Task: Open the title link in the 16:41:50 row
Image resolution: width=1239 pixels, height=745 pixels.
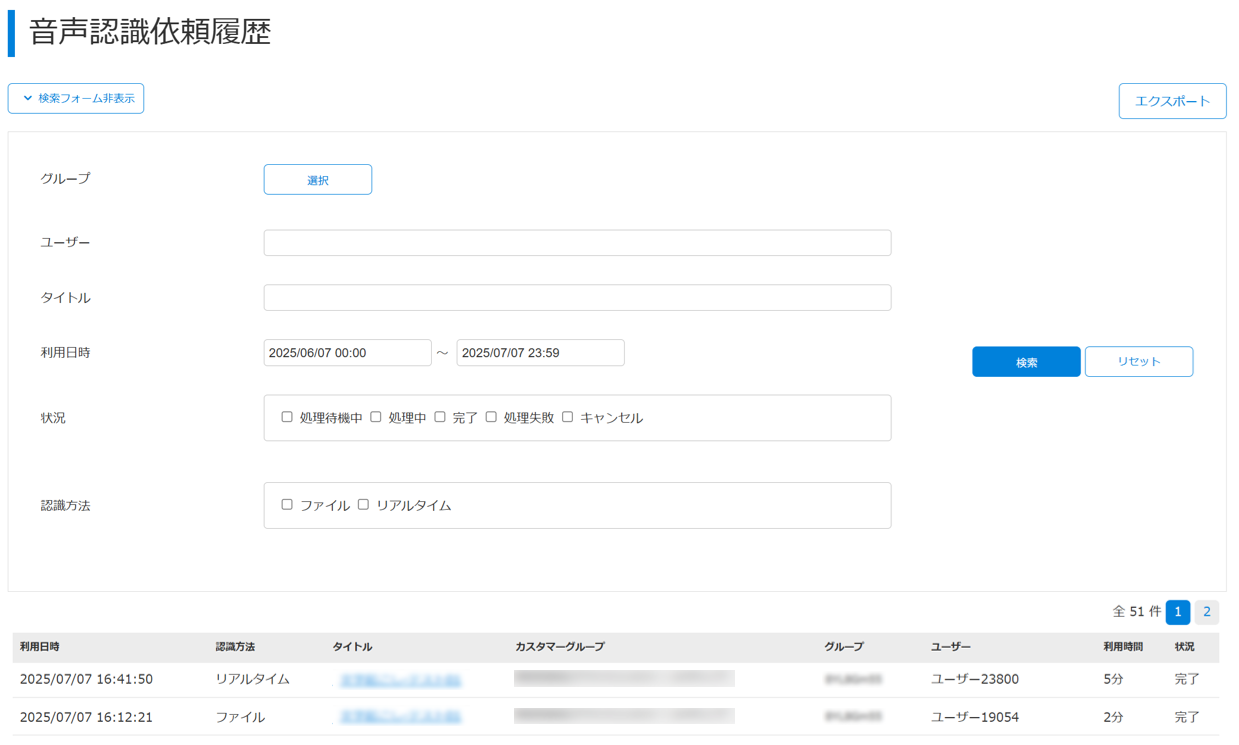Action: click(400, 680)
